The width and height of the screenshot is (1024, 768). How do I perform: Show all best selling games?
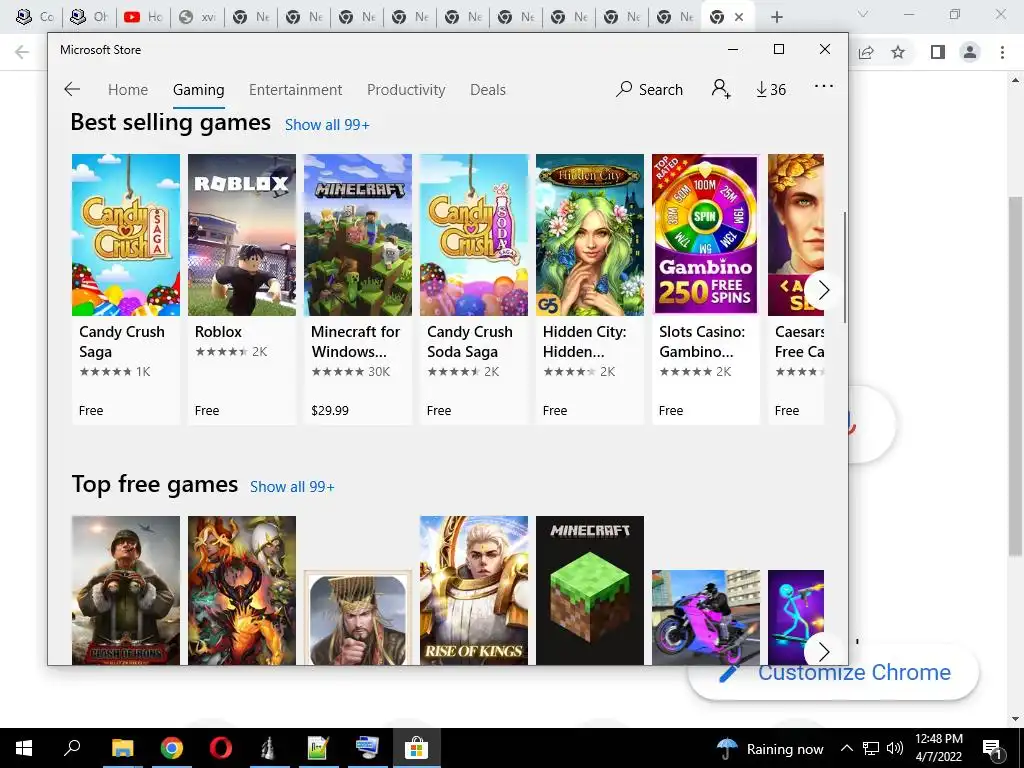(x=327, y=125)
